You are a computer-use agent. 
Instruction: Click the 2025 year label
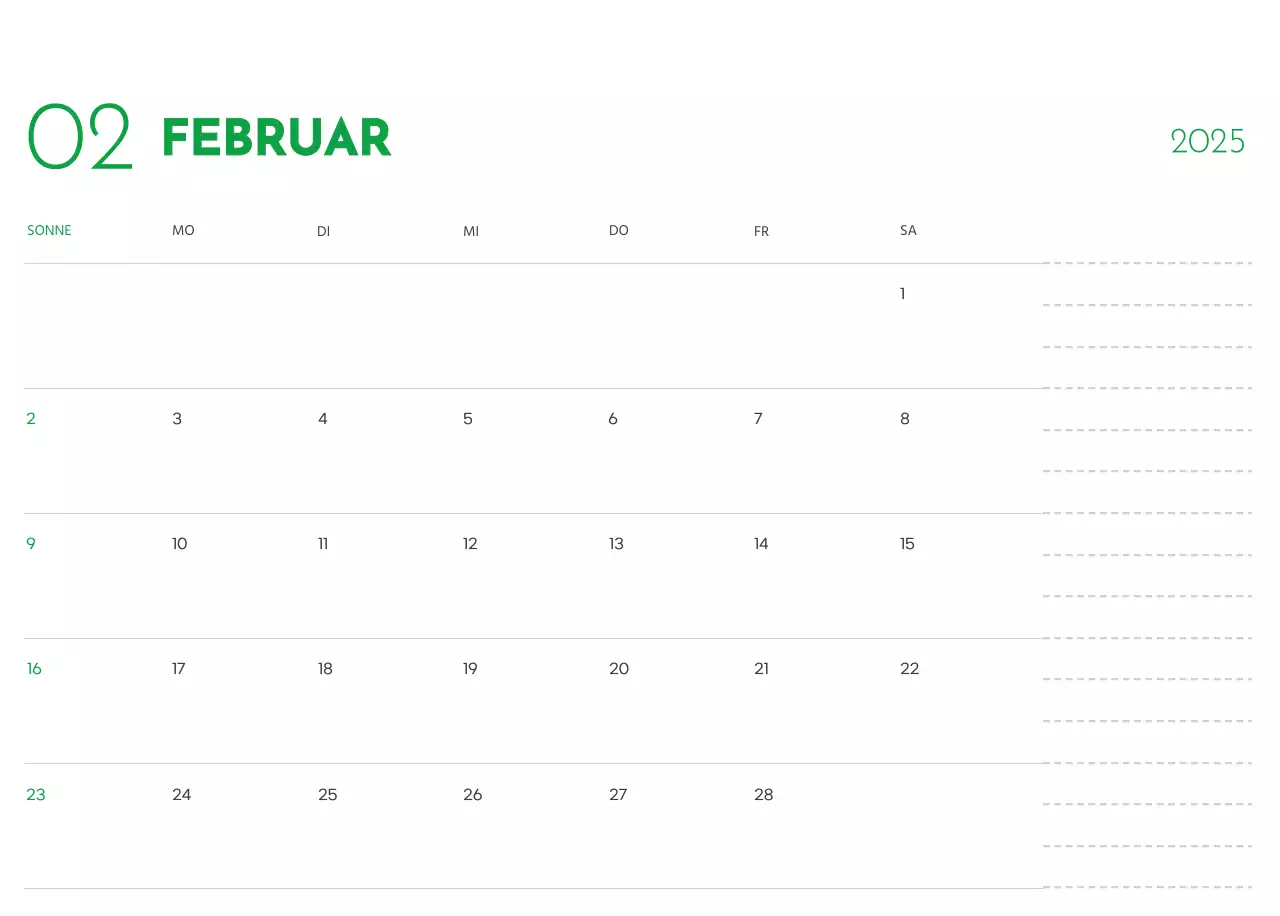coord(1208,142)
